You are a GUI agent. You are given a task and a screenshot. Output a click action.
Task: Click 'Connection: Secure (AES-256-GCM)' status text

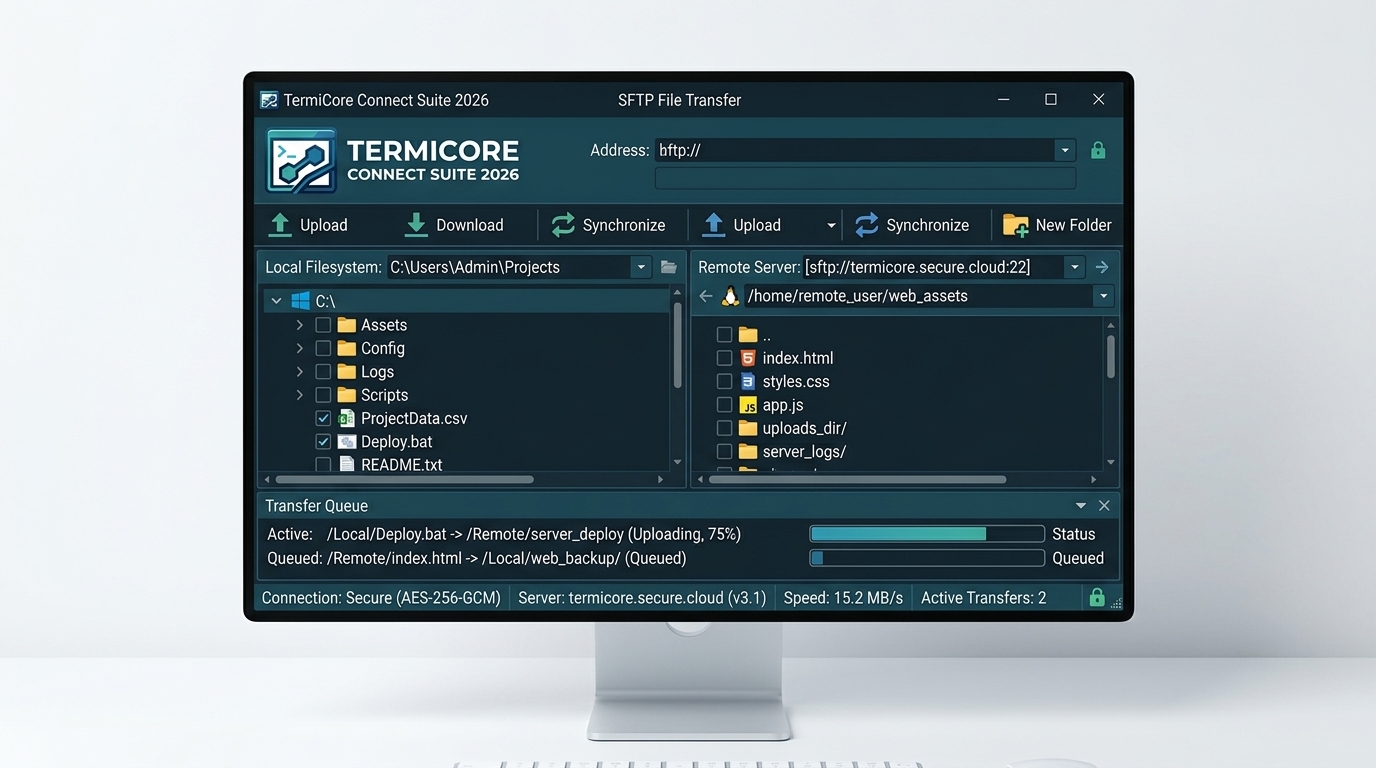point(381,598)
